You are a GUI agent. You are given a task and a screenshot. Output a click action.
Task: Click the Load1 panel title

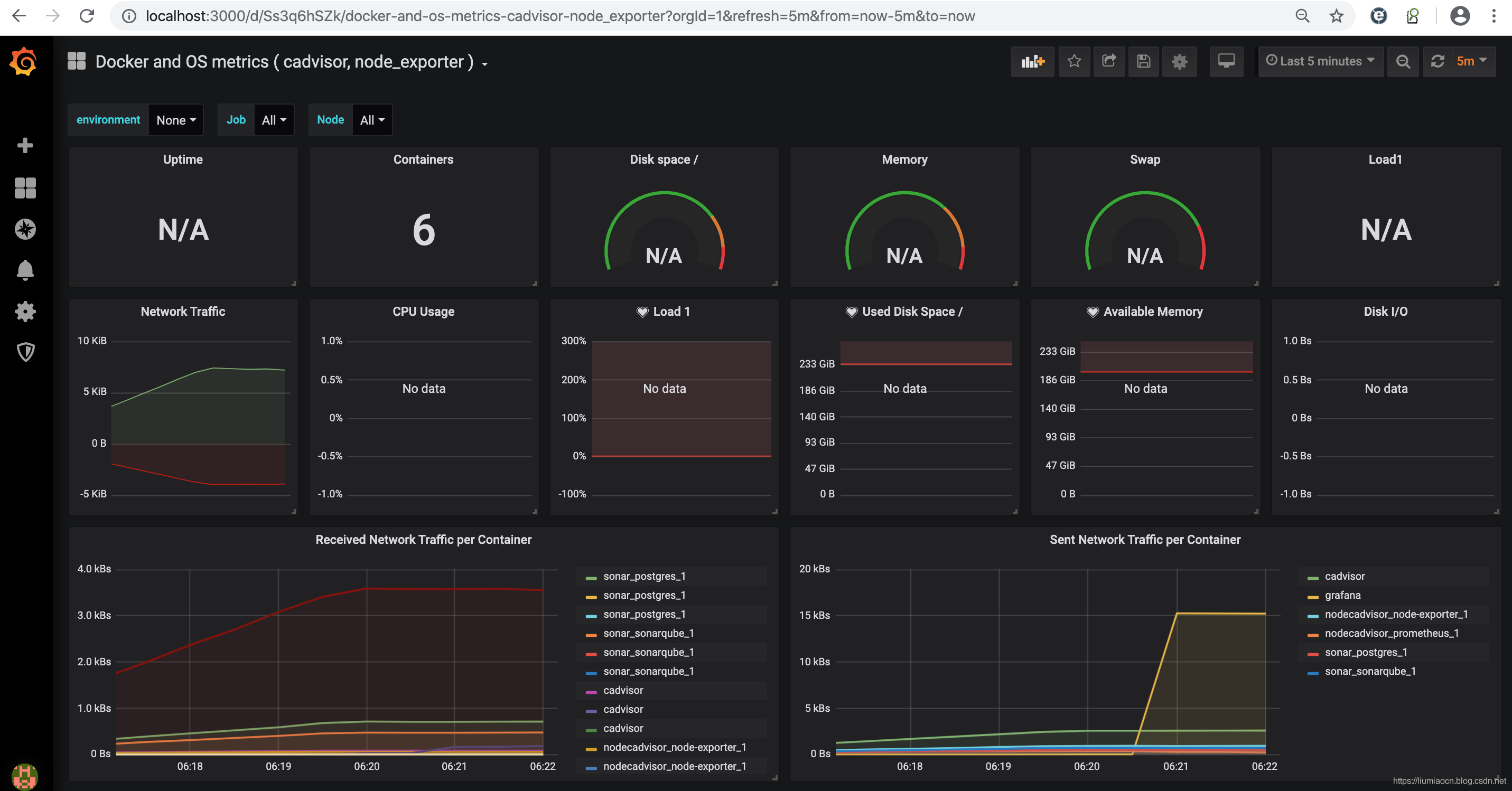click(1385, 159)
